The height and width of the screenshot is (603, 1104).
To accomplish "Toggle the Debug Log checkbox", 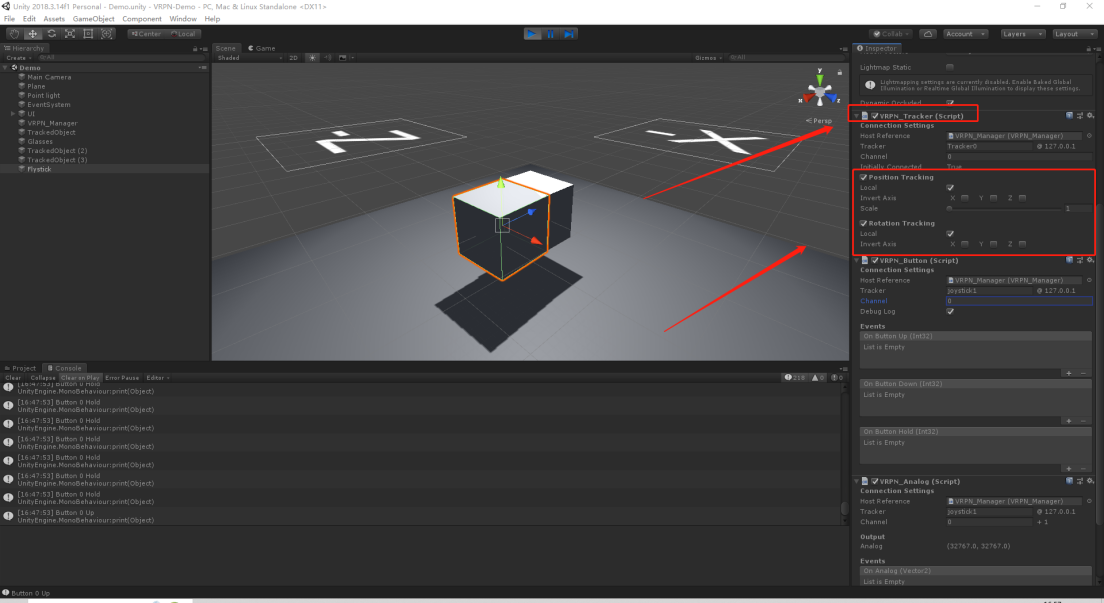I will click(950, 311).
